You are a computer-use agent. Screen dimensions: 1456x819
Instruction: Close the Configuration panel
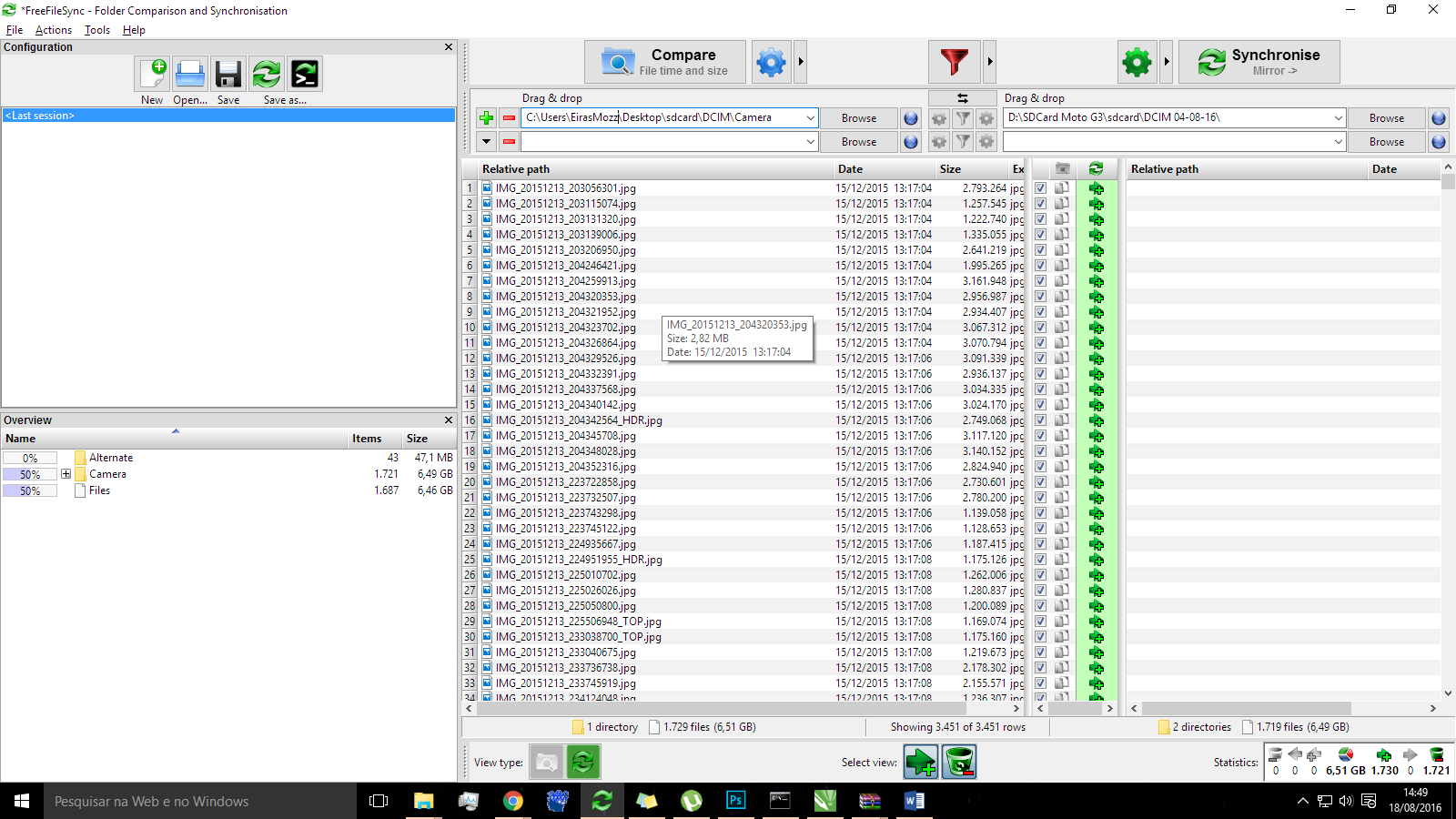click(448, 47)
